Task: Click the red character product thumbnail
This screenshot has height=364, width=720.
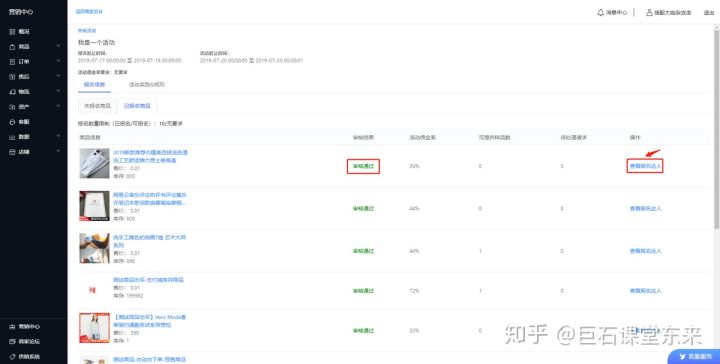Action: 92,290
